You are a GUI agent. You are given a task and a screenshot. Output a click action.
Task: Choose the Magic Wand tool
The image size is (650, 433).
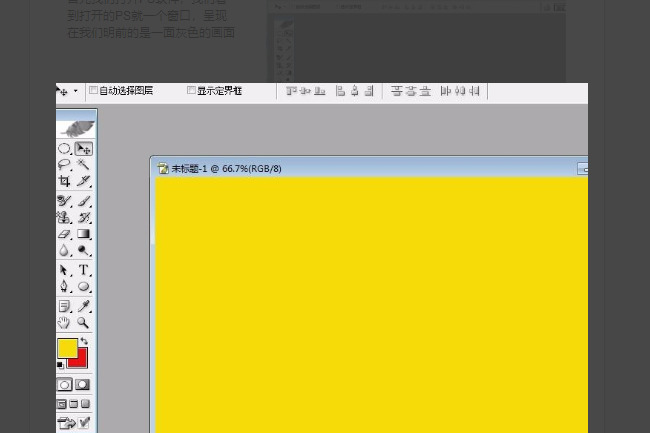pyautogui.click(x=84, y=165)
